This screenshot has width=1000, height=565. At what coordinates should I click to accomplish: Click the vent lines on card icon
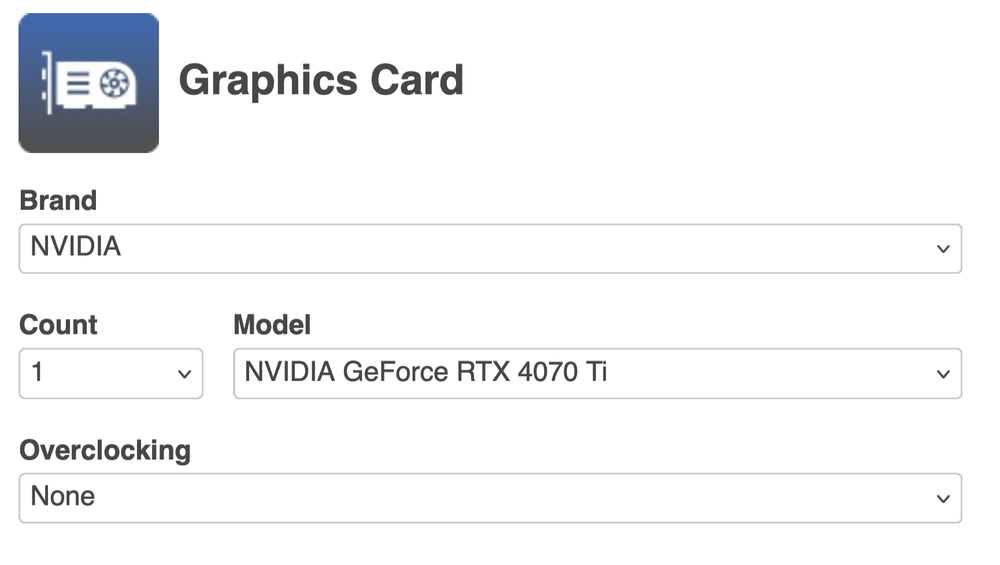(x=76, y=84)
